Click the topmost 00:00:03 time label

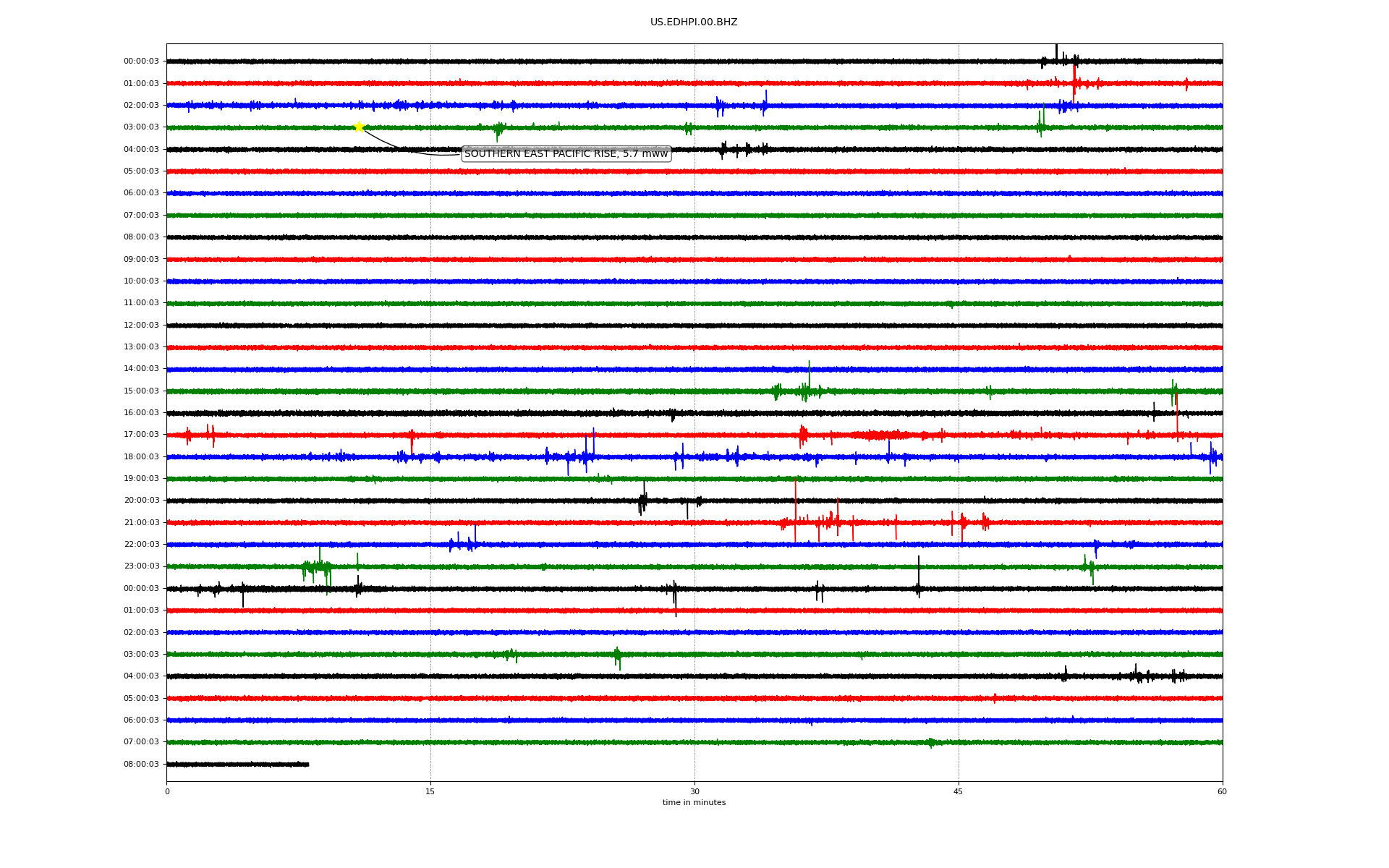pos(141,61)
